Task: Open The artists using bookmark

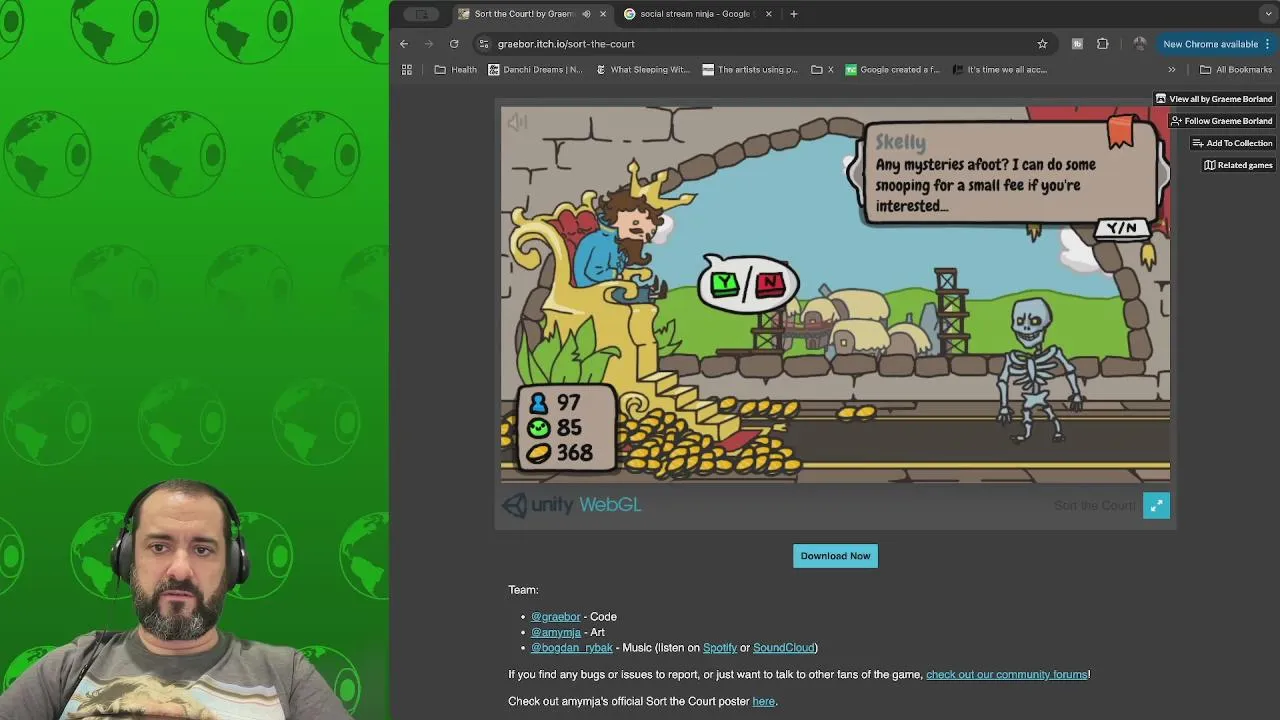Action: tap(750, 70)
